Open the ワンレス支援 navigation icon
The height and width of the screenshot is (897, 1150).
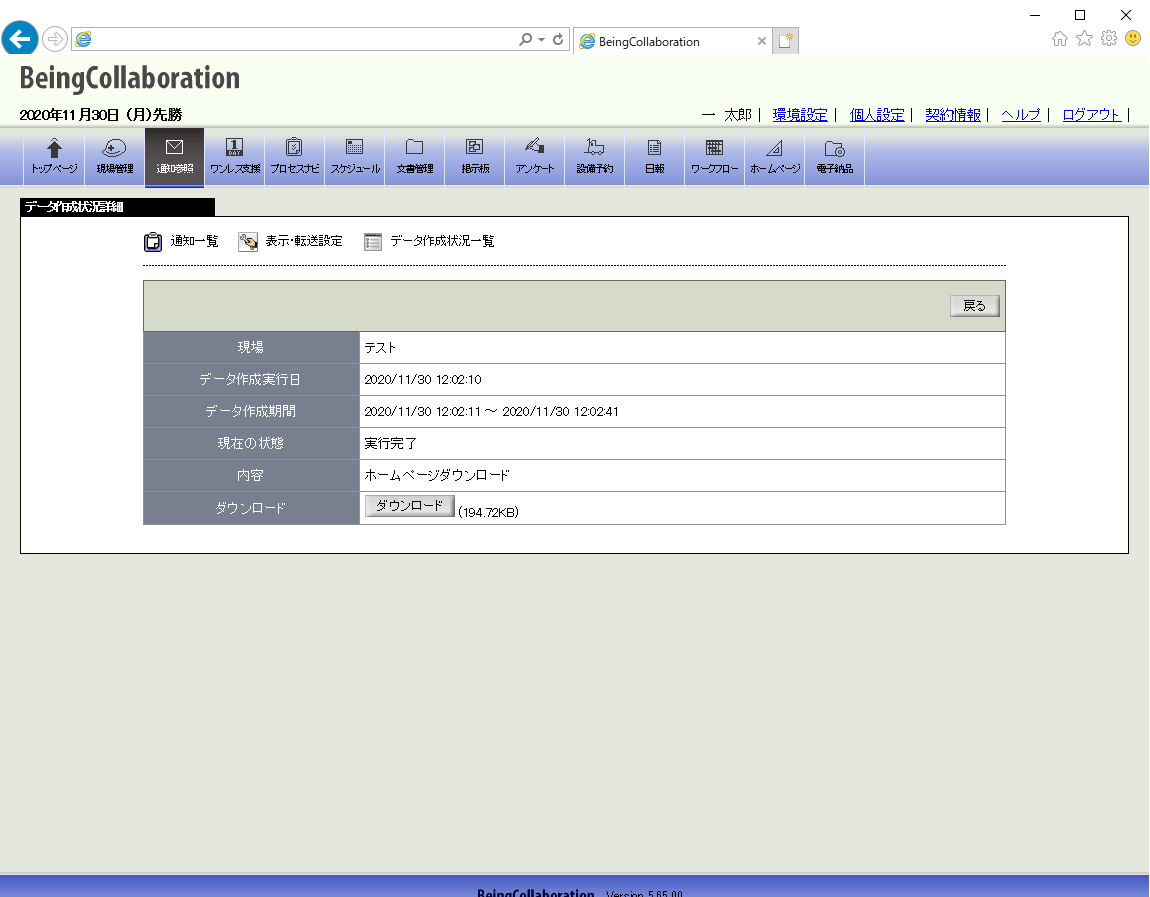235,156
